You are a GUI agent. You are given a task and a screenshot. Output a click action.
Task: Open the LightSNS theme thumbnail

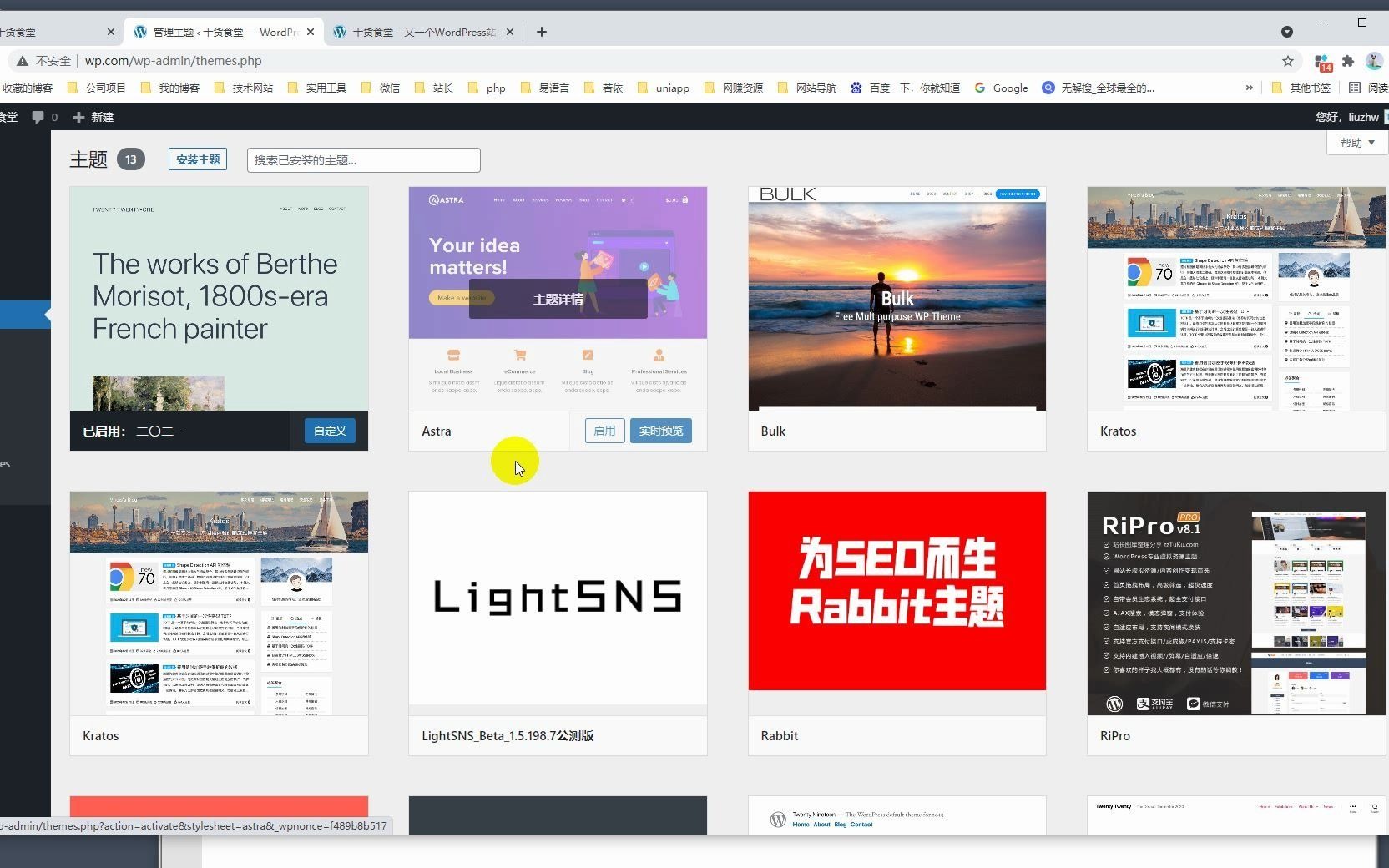558,603
